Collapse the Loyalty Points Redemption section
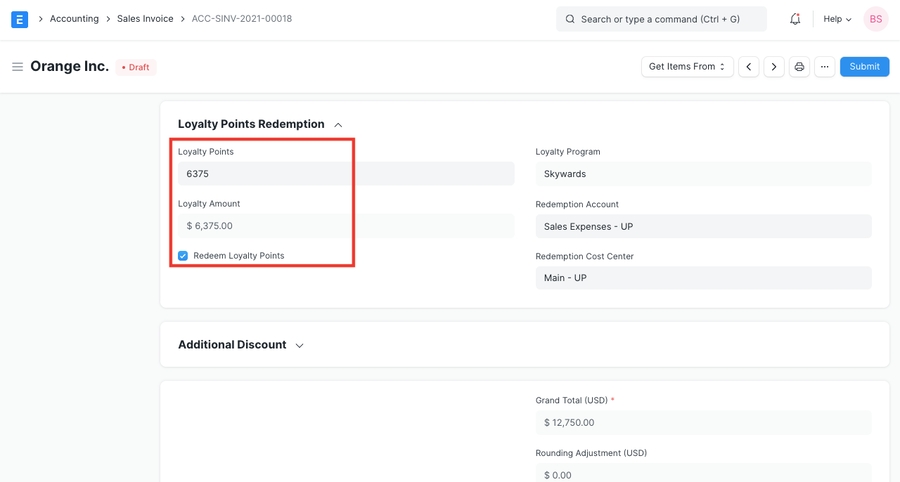900x482 pixels. tap(338, 125)
